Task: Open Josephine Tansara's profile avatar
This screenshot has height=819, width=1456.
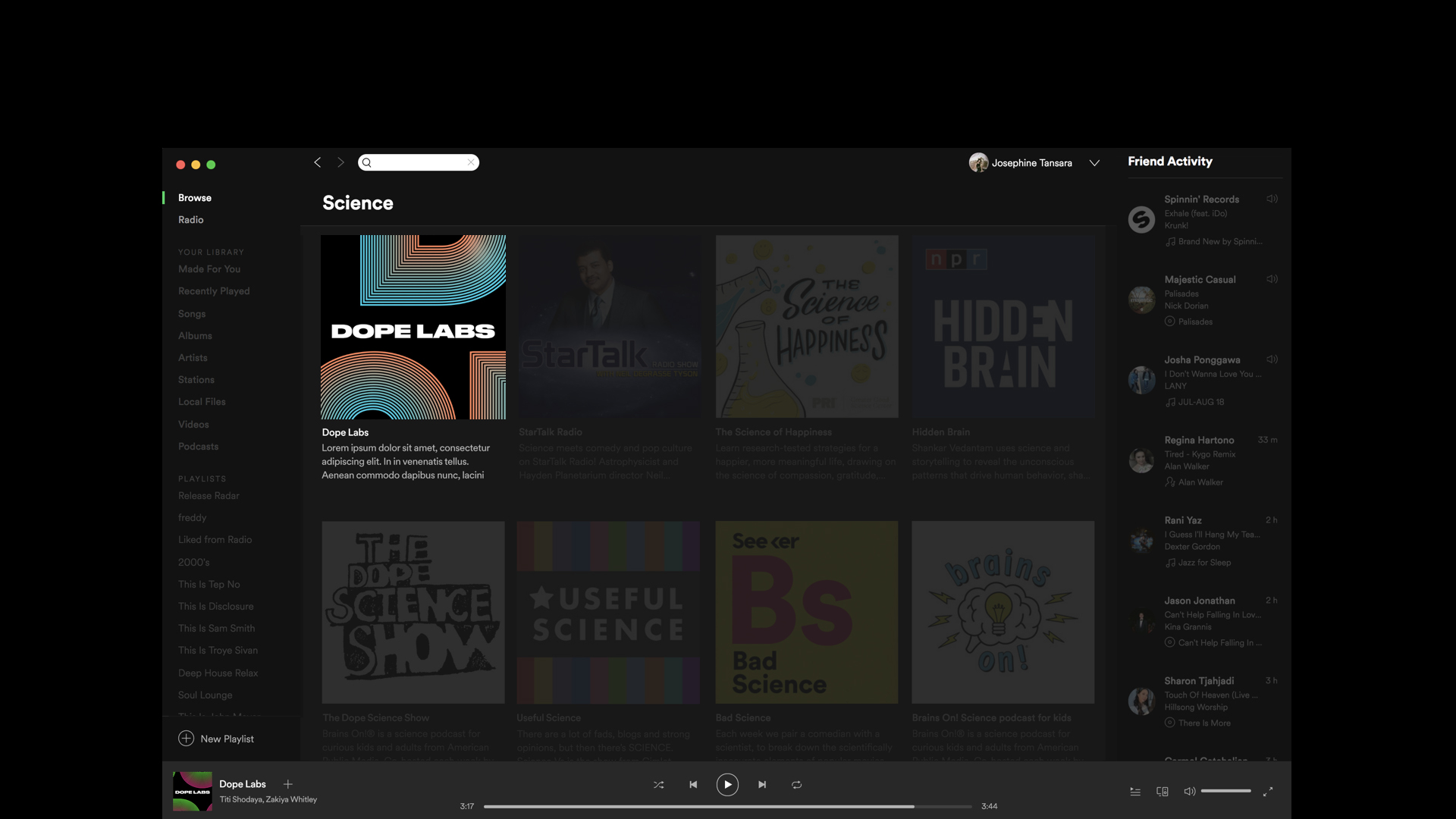Action: [x=978, y=163]
